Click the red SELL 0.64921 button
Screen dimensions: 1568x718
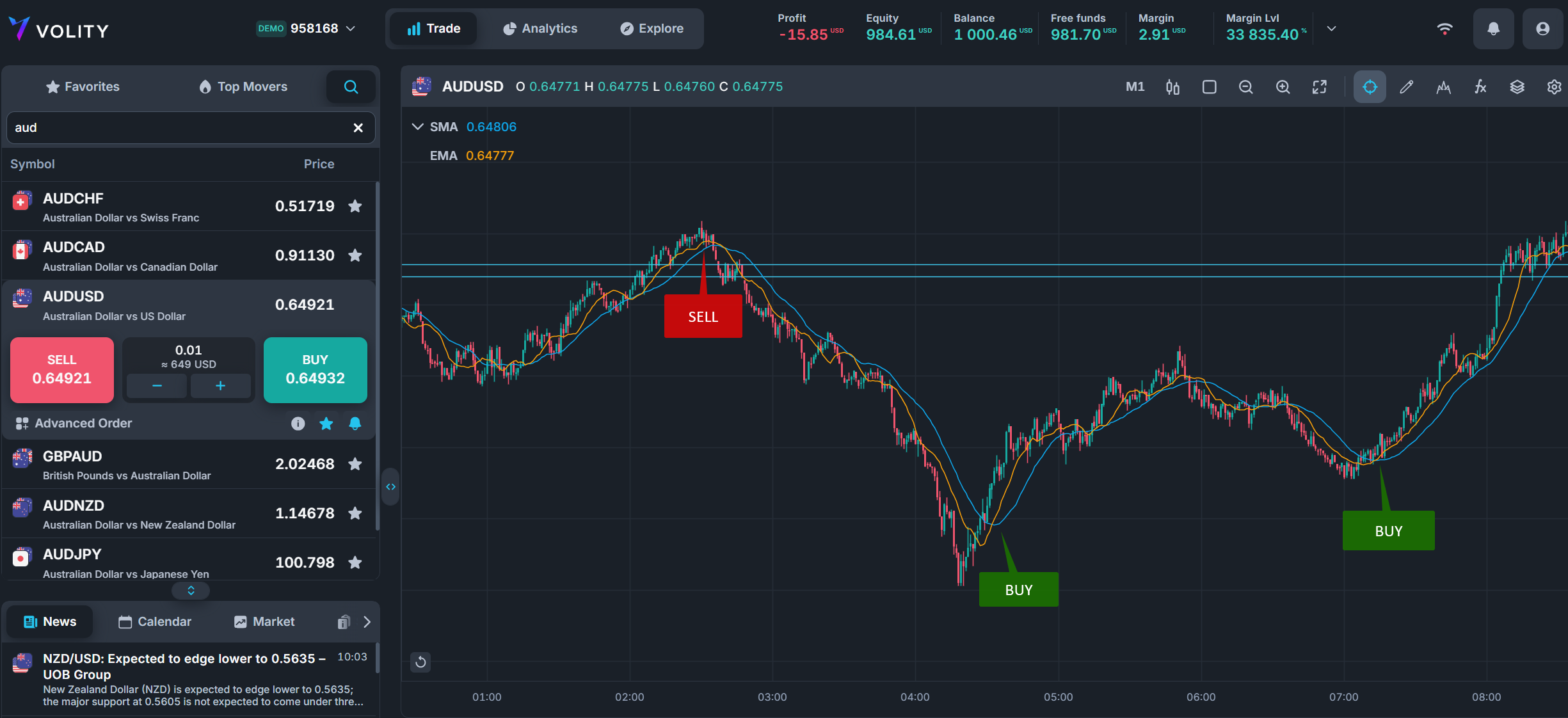tap(62, 370)
